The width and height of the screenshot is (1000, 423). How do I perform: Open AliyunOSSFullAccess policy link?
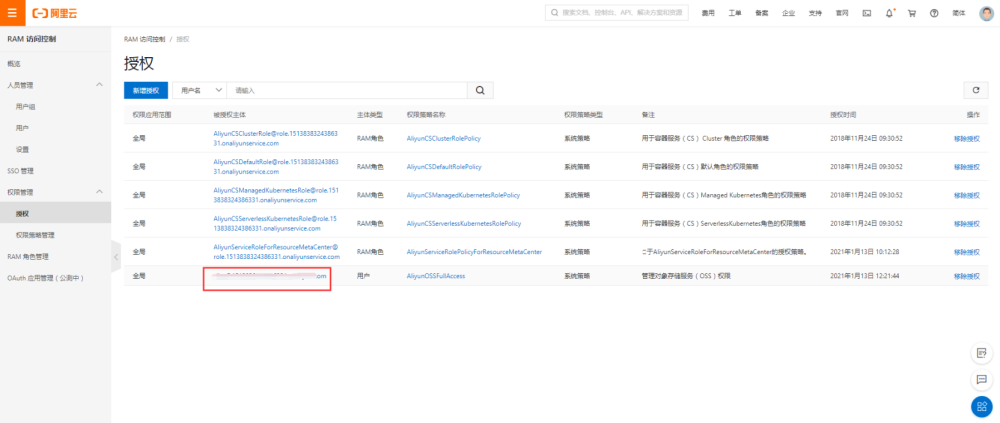coord(436,276)
